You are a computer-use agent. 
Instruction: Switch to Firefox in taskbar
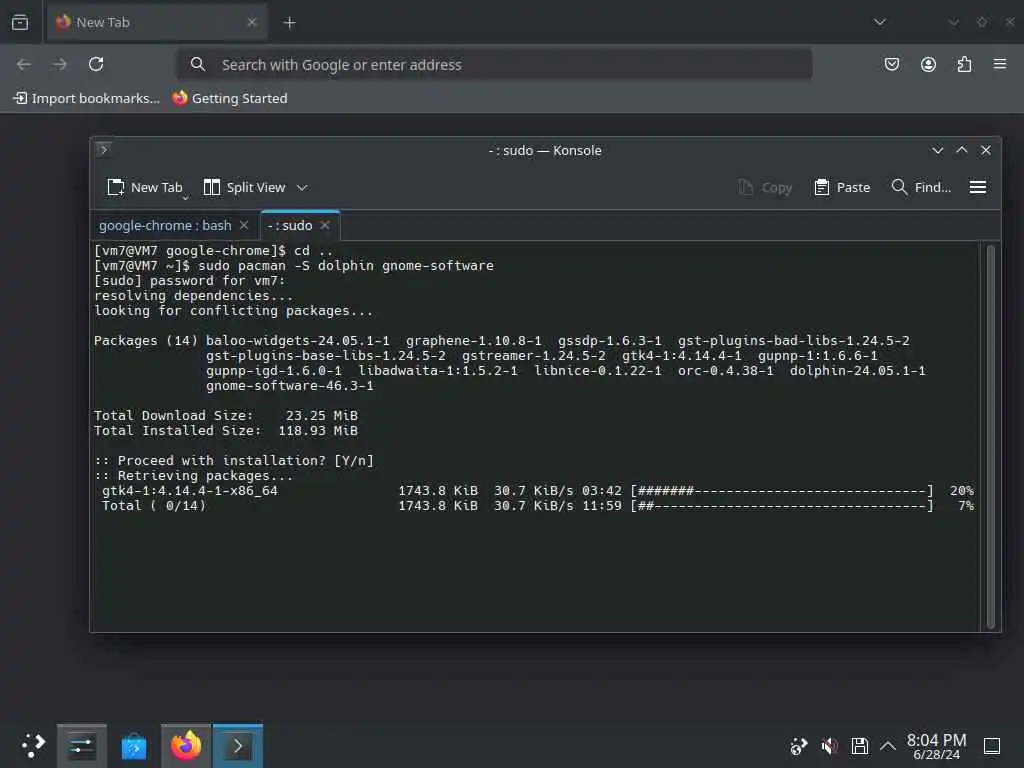(186, 745)
